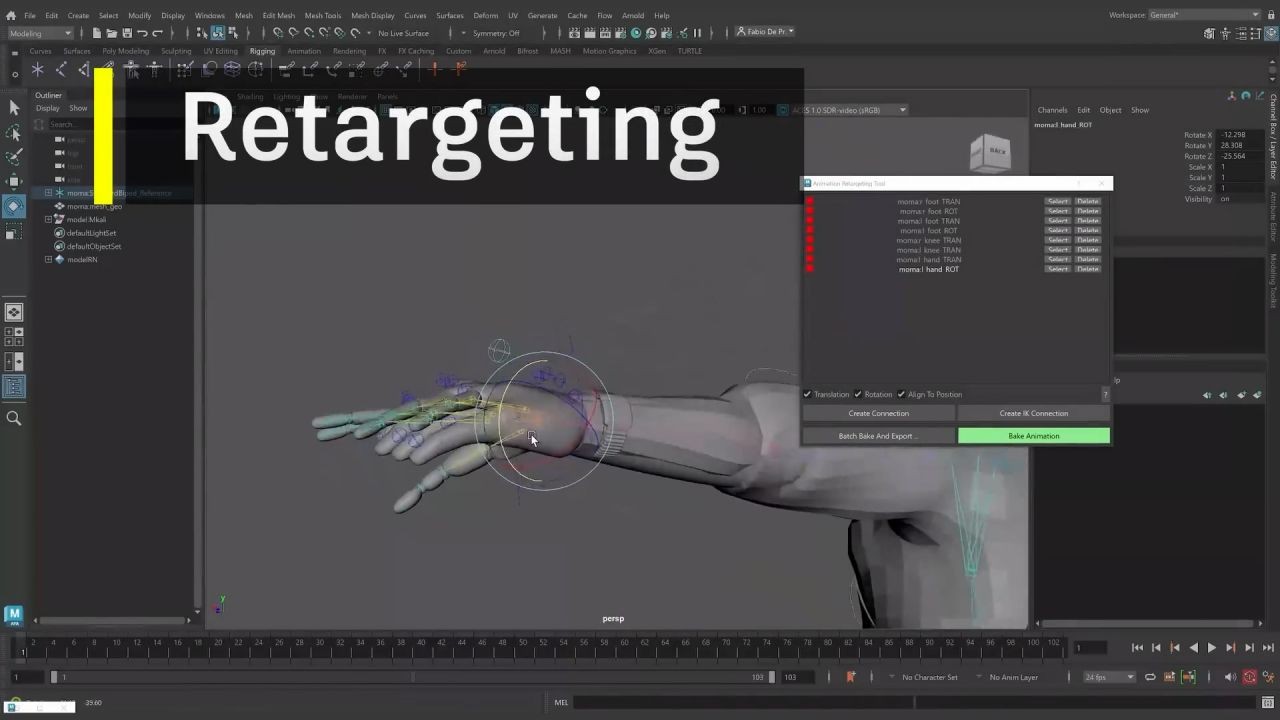Click the Bake Animation button

coord(1033,436)
